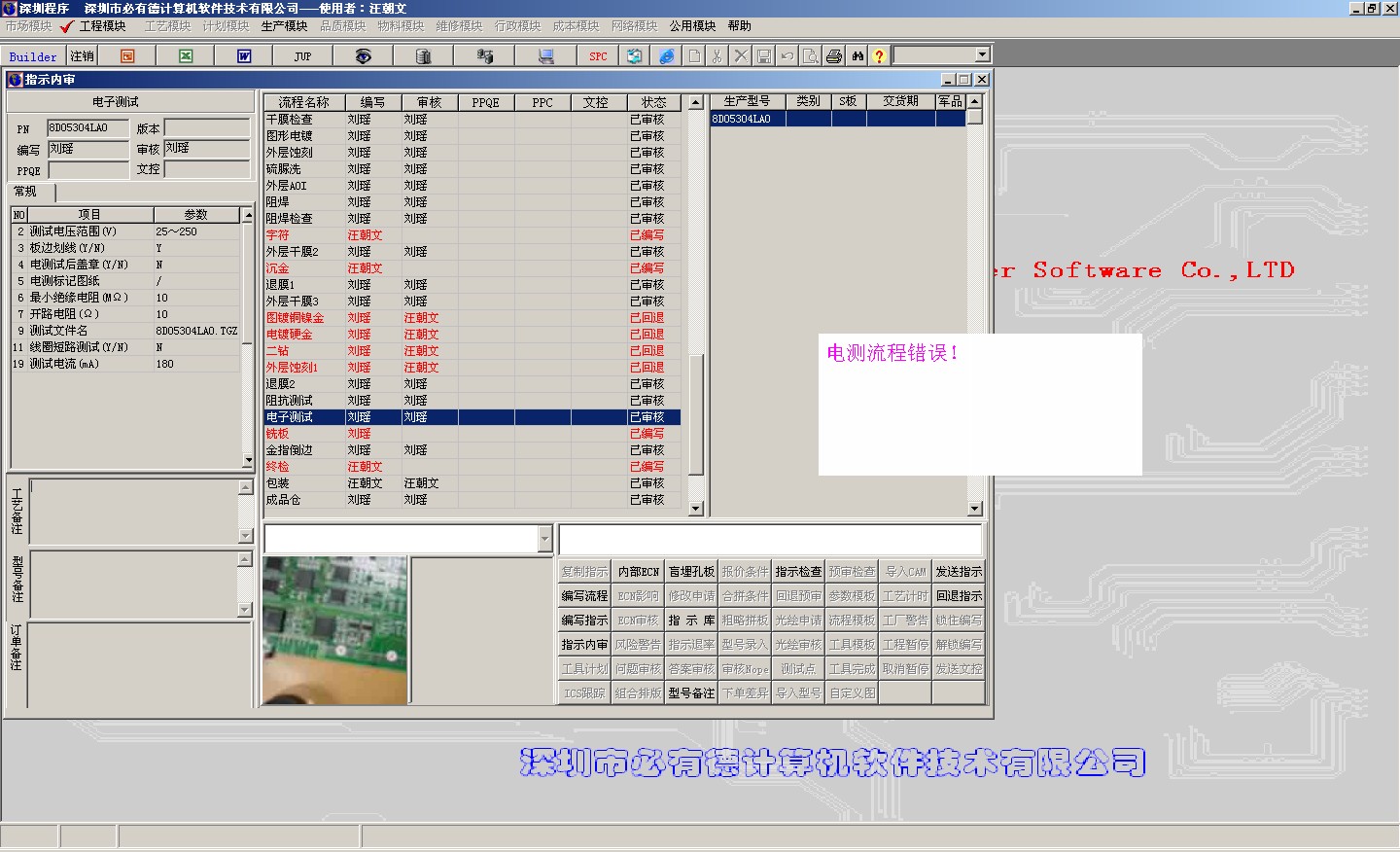
Task: Click the Excel icon in the toolbar
Action: [x=186, y=56]
